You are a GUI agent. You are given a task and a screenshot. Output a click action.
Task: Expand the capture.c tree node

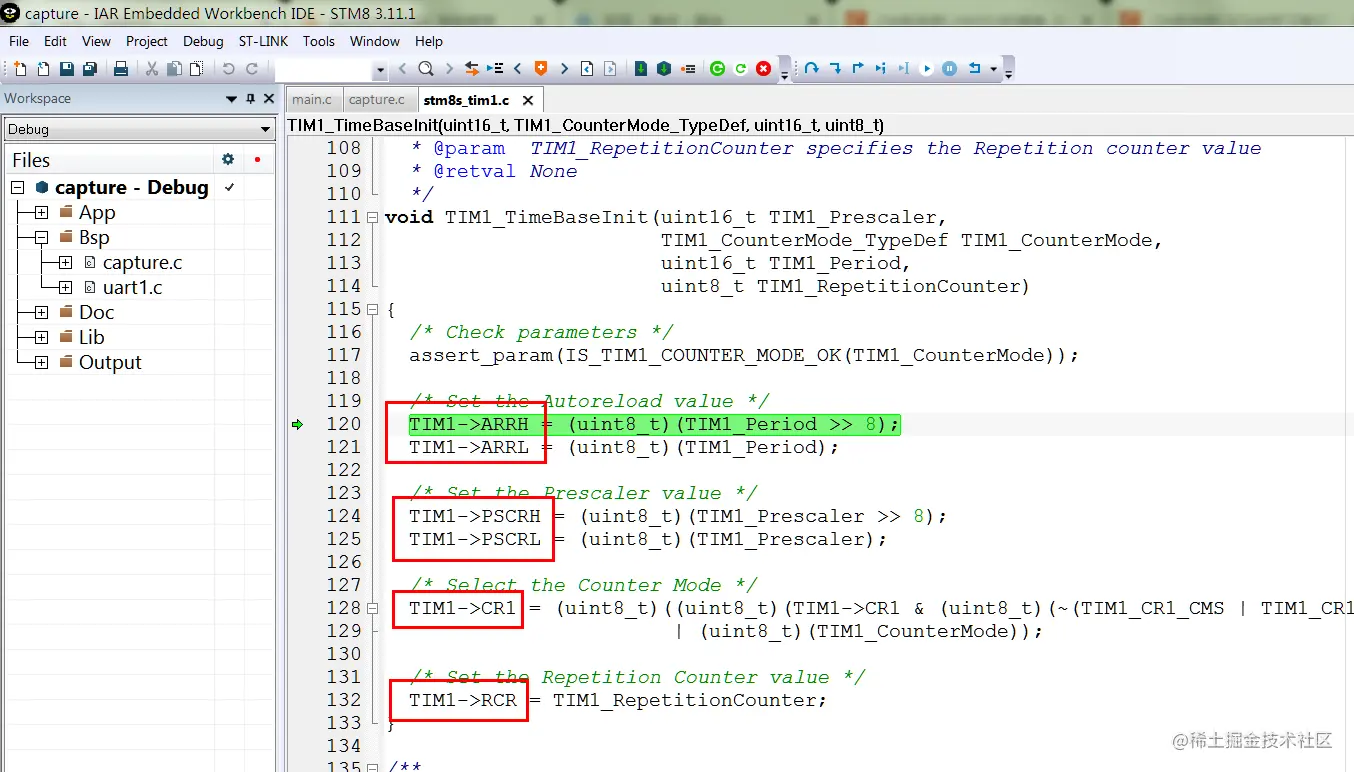point(65,262)
